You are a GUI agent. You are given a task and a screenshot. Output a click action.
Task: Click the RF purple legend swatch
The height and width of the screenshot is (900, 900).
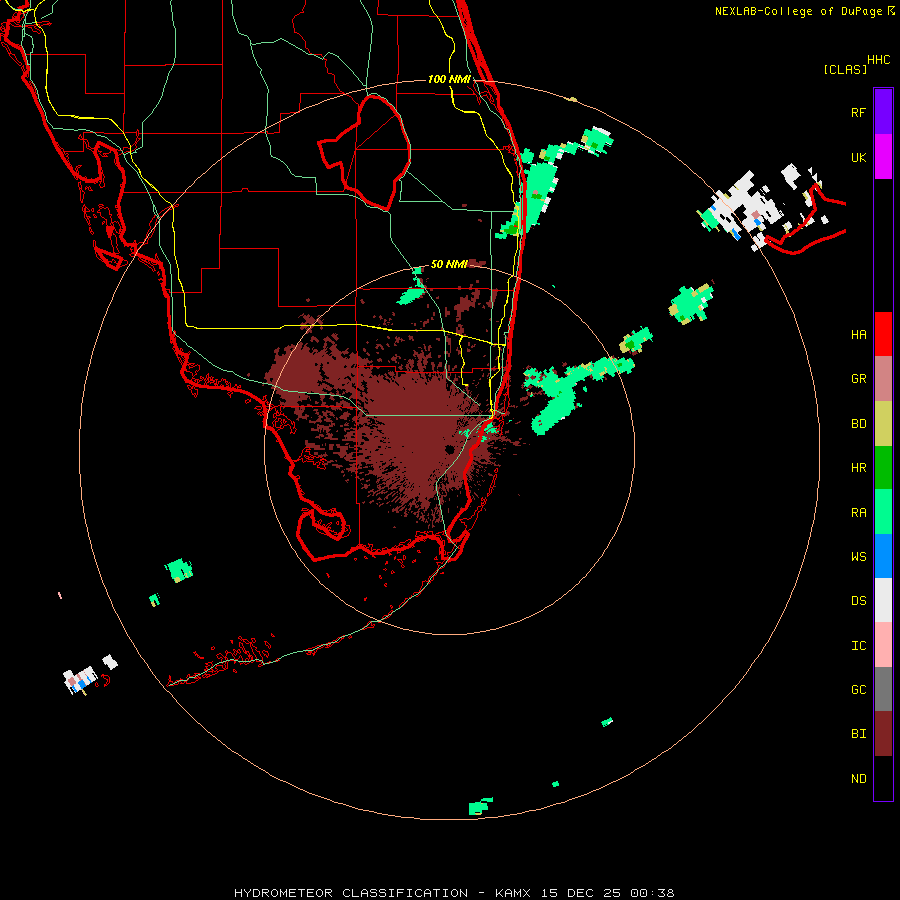coord(883,112)
